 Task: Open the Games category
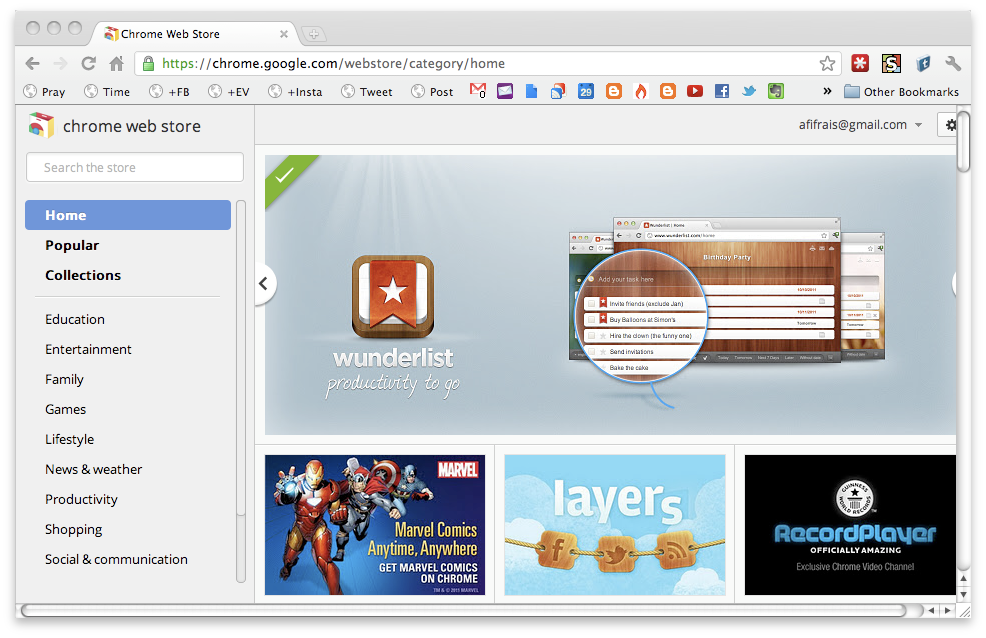click(65, 409)
